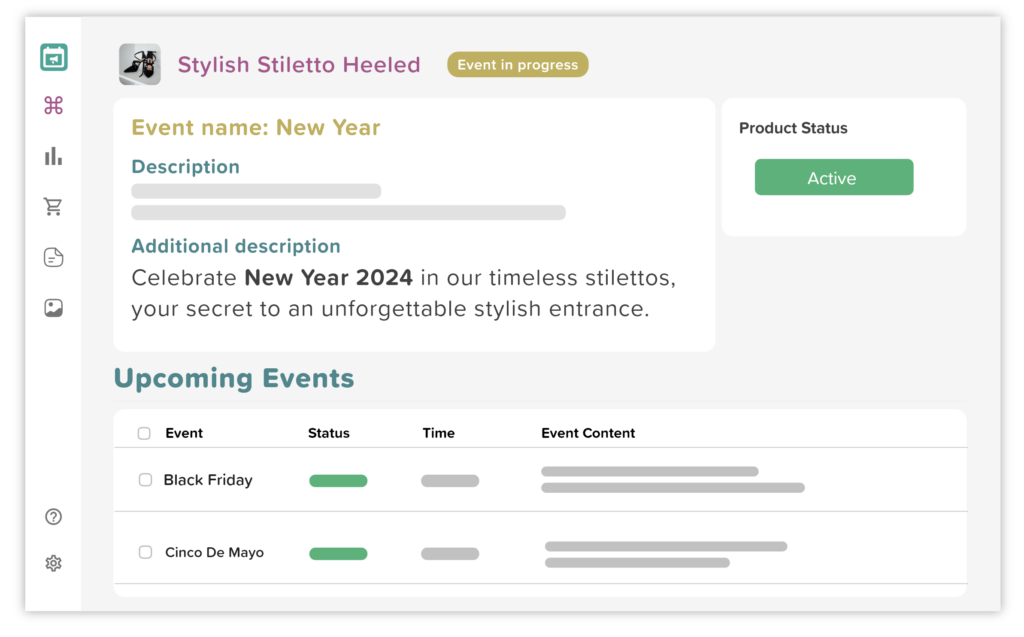Open help question mark icon
Screen dimensions: 1024x637
click(x=54, y=517)
